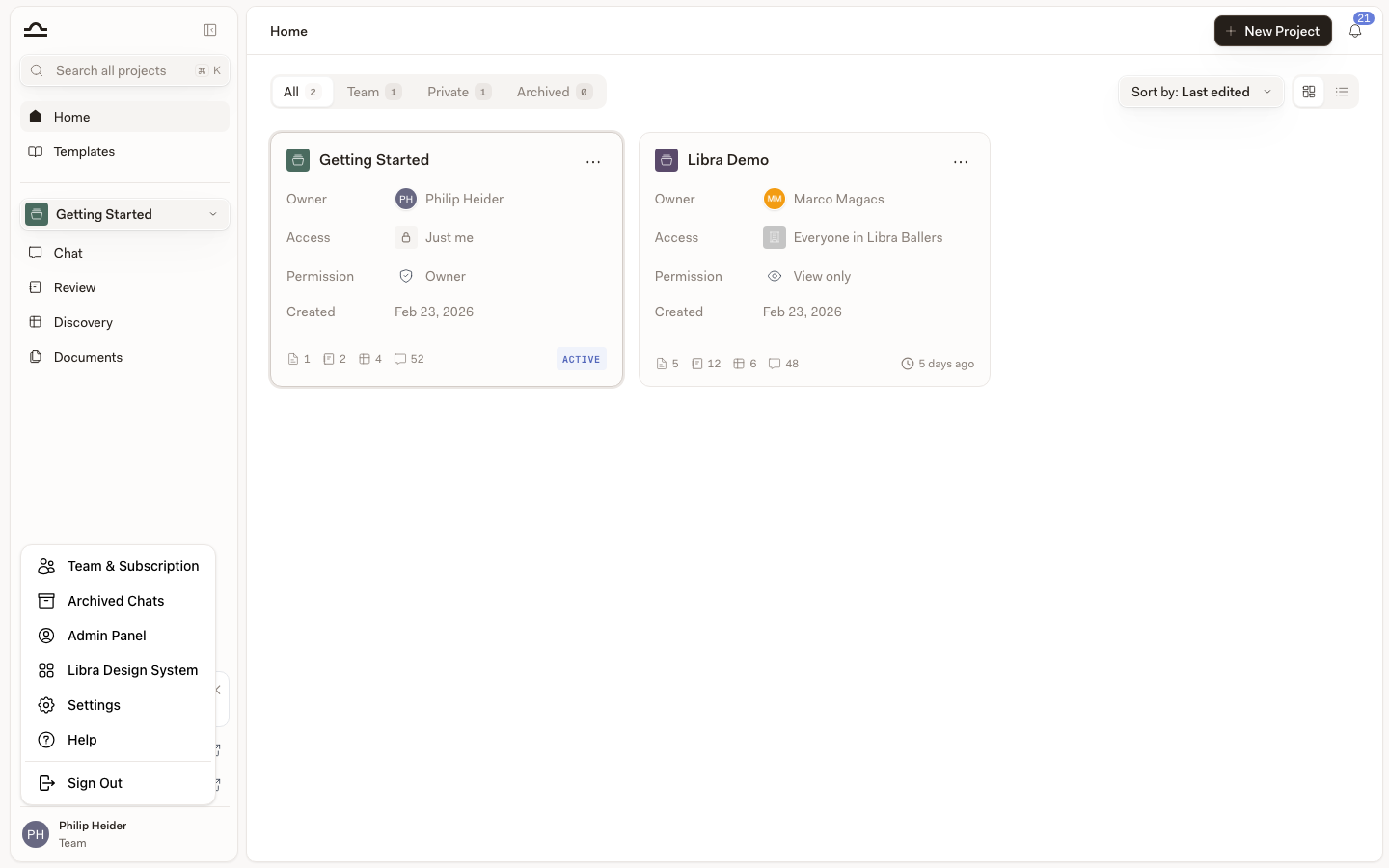The image size is (1389, 868).
Task: Click clock icon by 5 days ago
Action: tap(908, 364)
